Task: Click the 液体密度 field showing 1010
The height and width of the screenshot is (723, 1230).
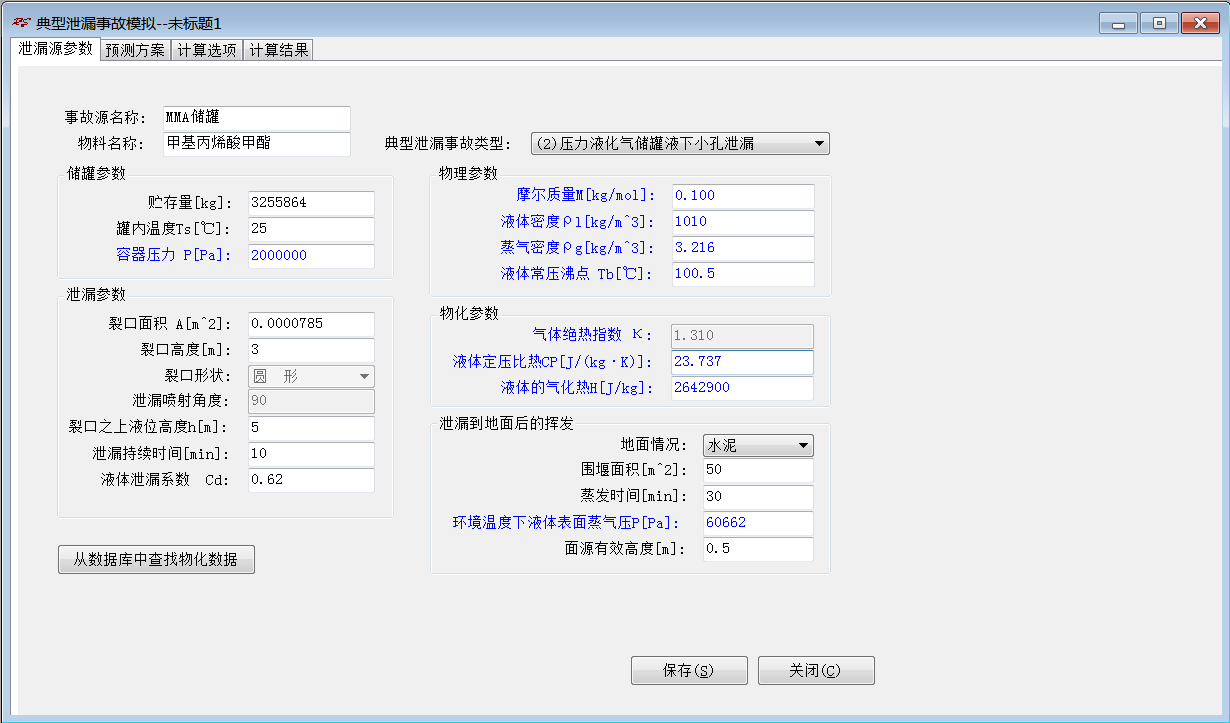Action: click(x=743, y=223)
